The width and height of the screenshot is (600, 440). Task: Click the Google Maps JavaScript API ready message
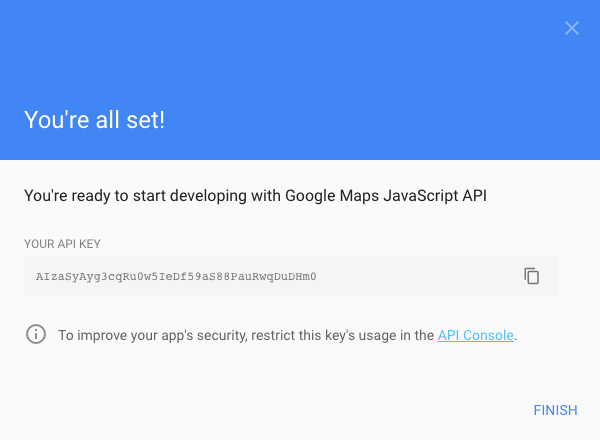point(255,196)
